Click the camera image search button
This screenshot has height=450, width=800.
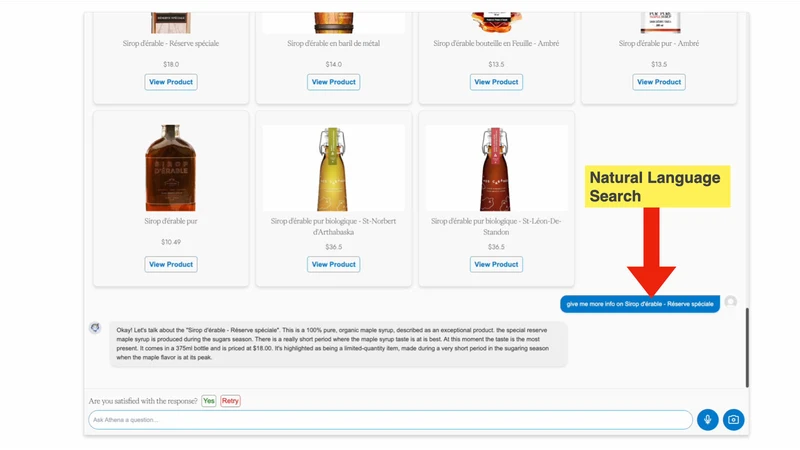[733, 419]
